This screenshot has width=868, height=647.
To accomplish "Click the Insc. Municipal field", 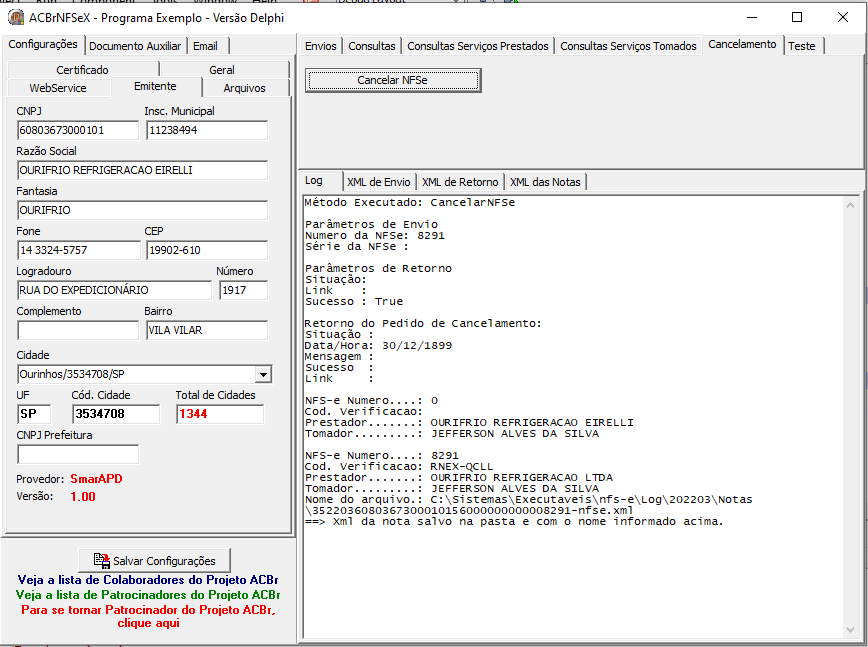I will pyautogui.click(x=207, y=131).
